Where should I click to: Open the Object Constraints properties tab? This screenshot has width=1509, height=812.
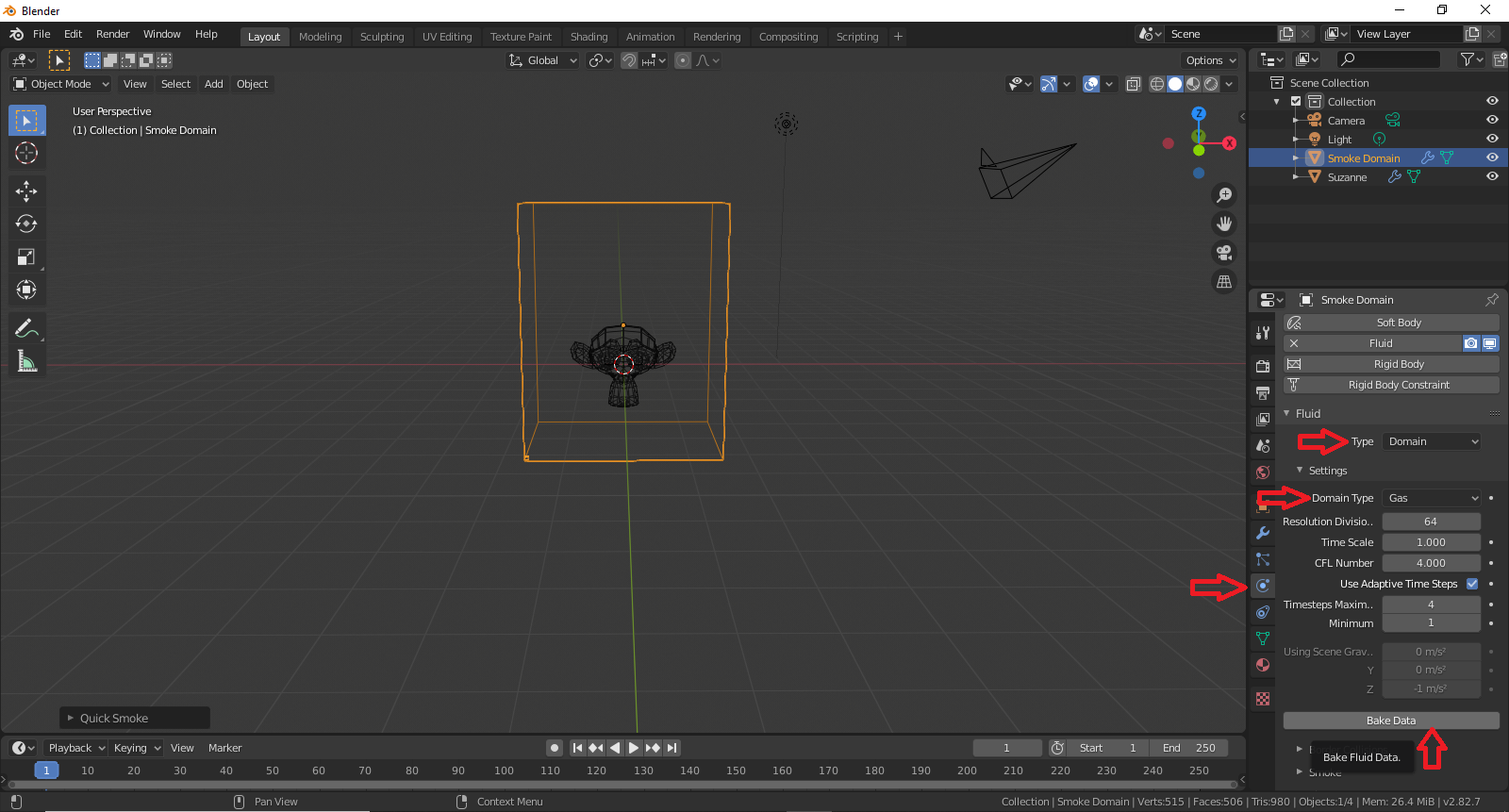pyautogui.click(x=1263, y=612)
